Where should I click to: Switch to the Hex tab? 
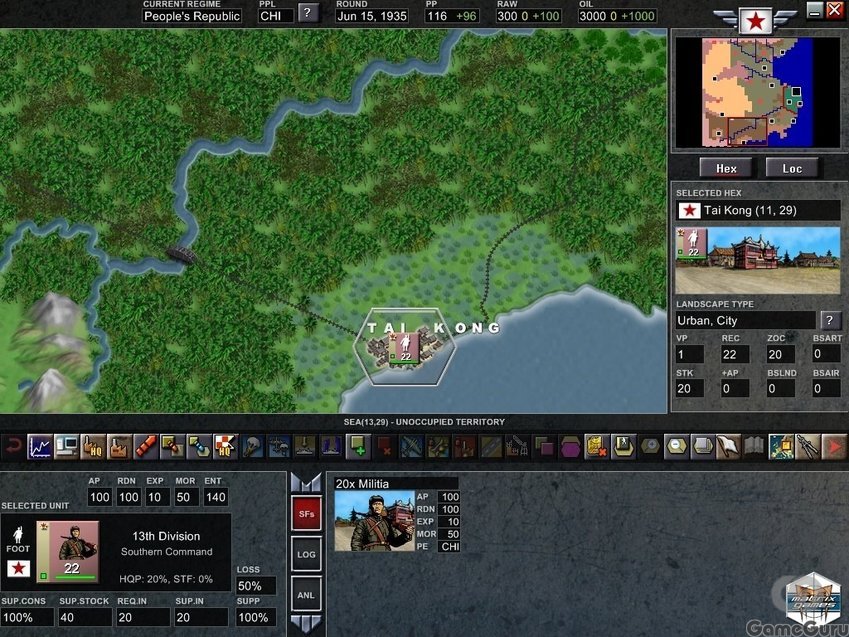click(x=726, y=168)
